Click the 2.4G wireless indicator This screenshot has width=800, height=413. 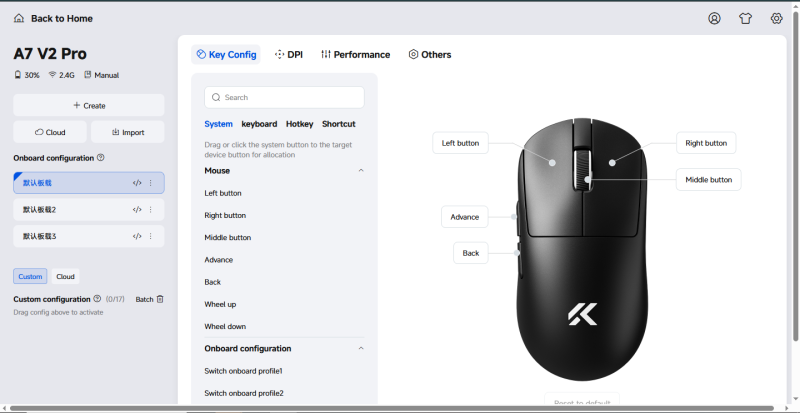point(61,75)
